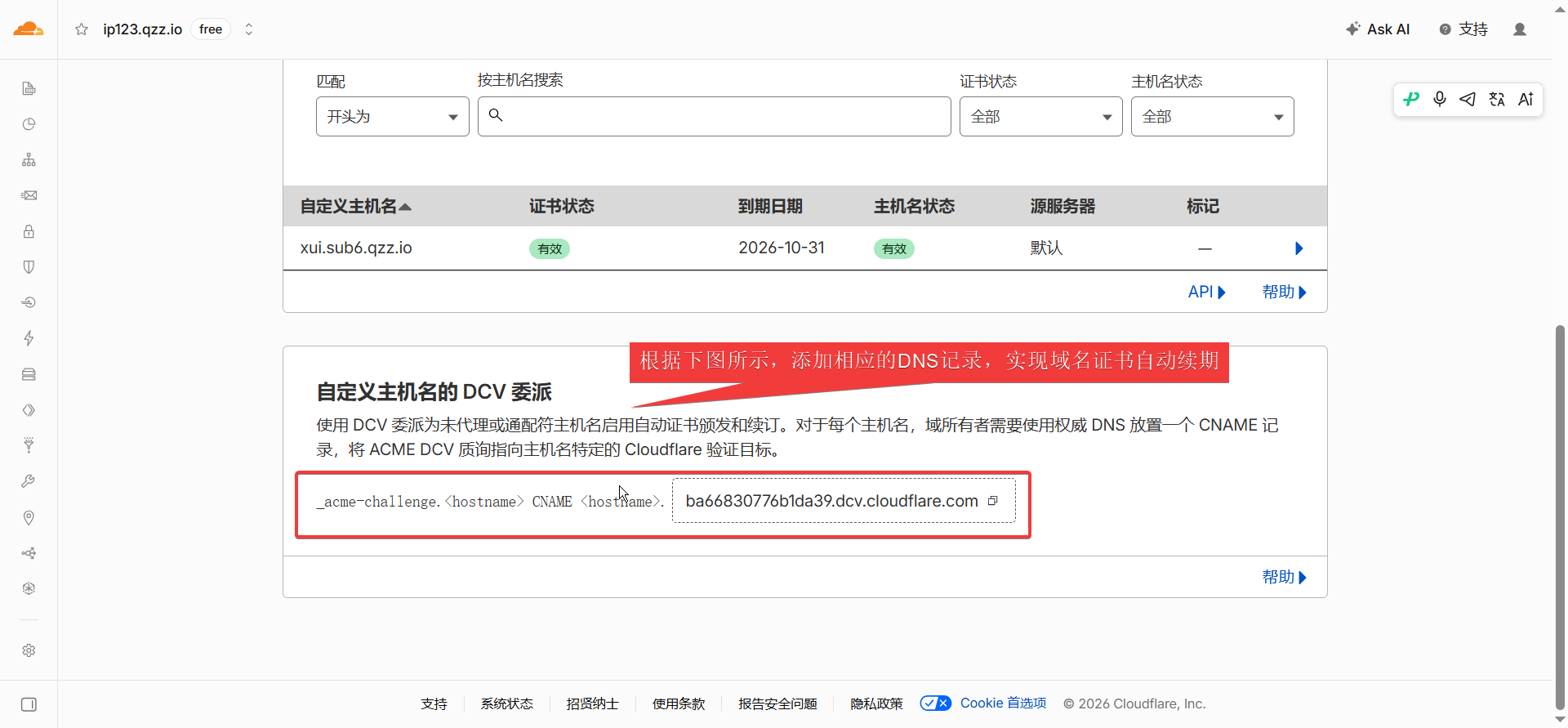The image size is (1568, 728).
Task: Click the paper plane send icon
Action: tap(1468, 100)
